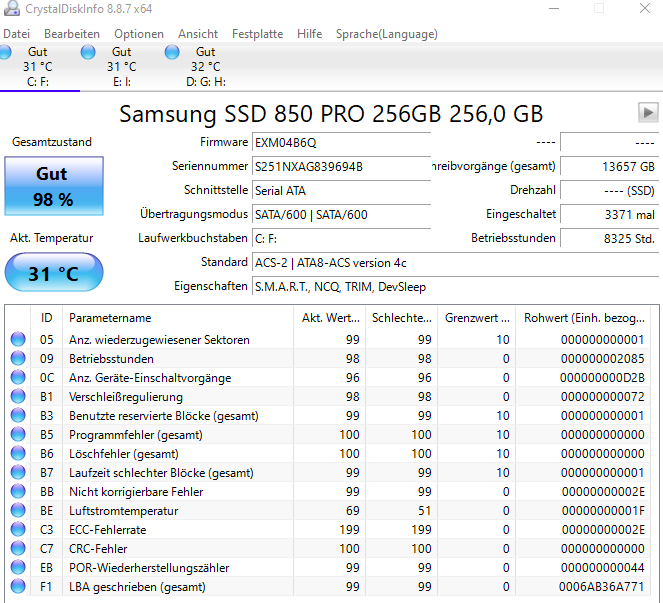Open the Festplatte menu

click(257, 34)
